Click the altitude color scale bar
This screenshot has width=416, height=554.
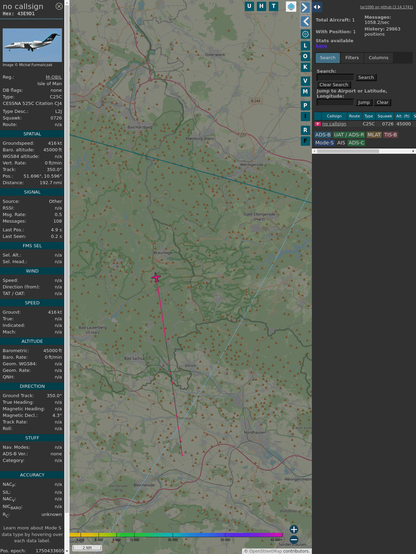[x=176, y=535]
